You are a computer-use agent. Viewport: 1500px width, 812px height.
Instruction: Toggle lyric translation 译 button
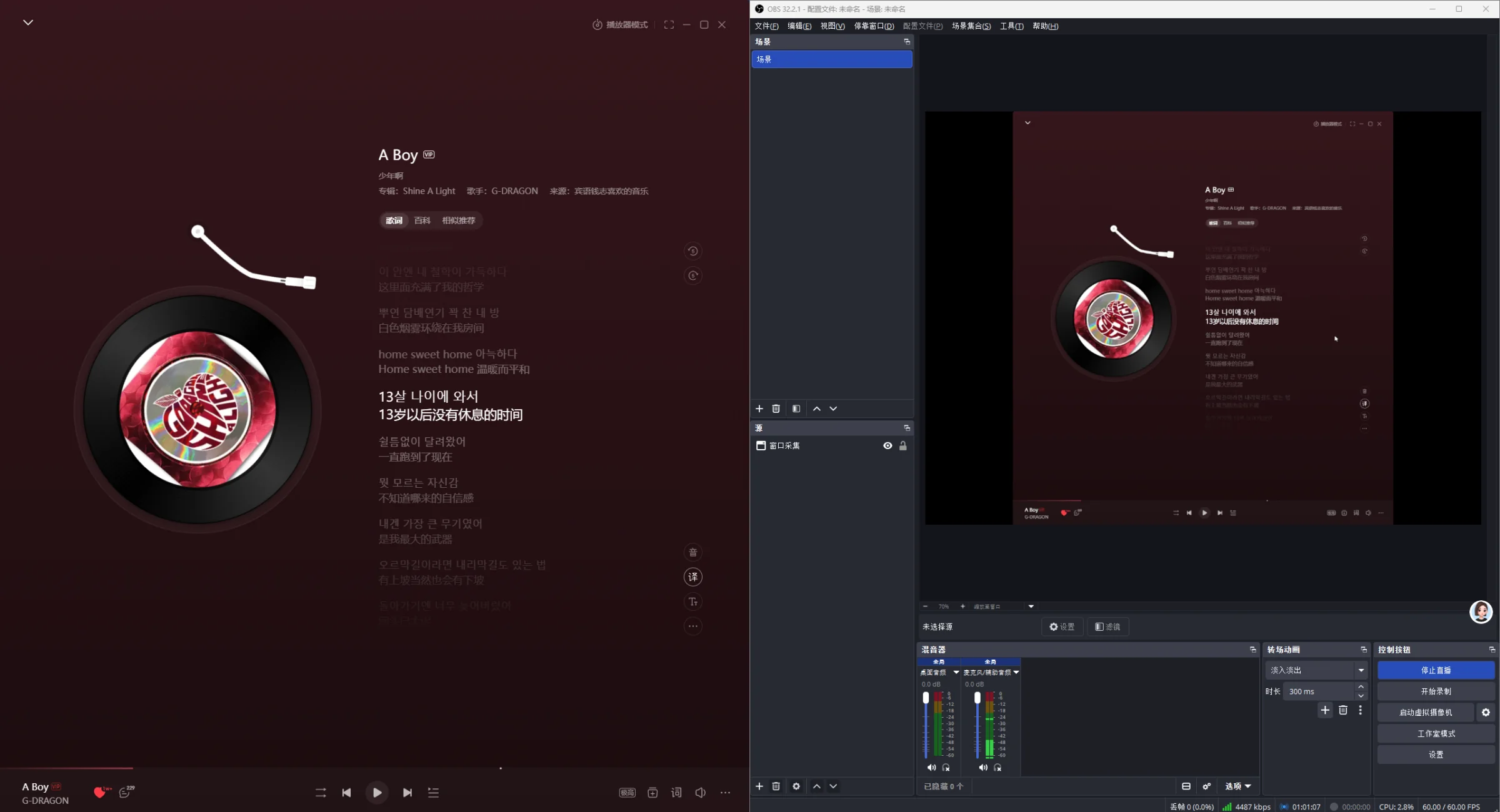click(692, 577)
